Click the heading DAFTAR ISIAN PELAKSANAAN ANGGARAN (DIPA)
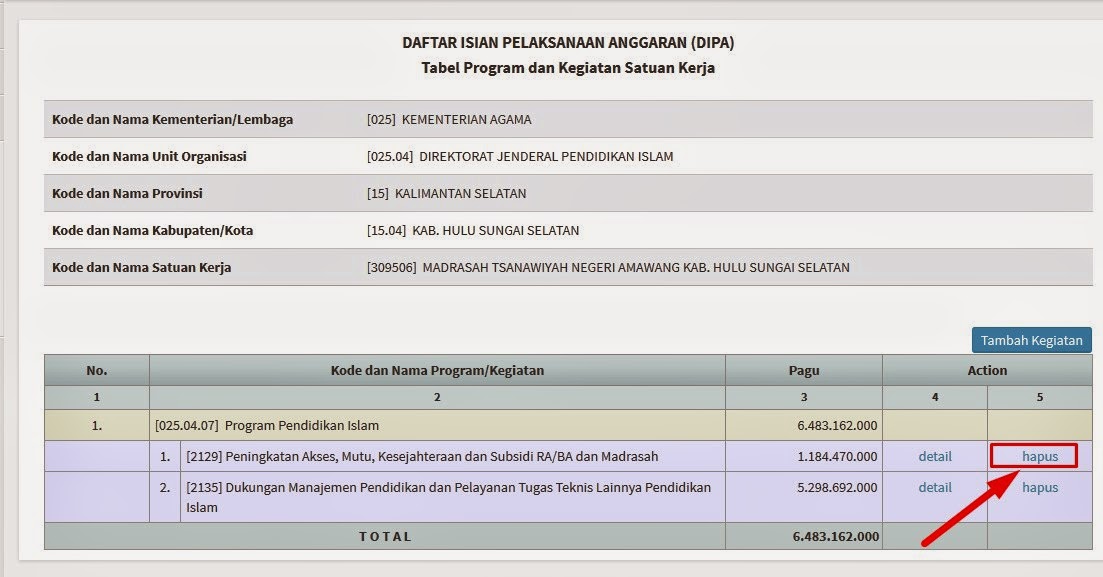The image size is (1103, 577). [x=568, y=43]
